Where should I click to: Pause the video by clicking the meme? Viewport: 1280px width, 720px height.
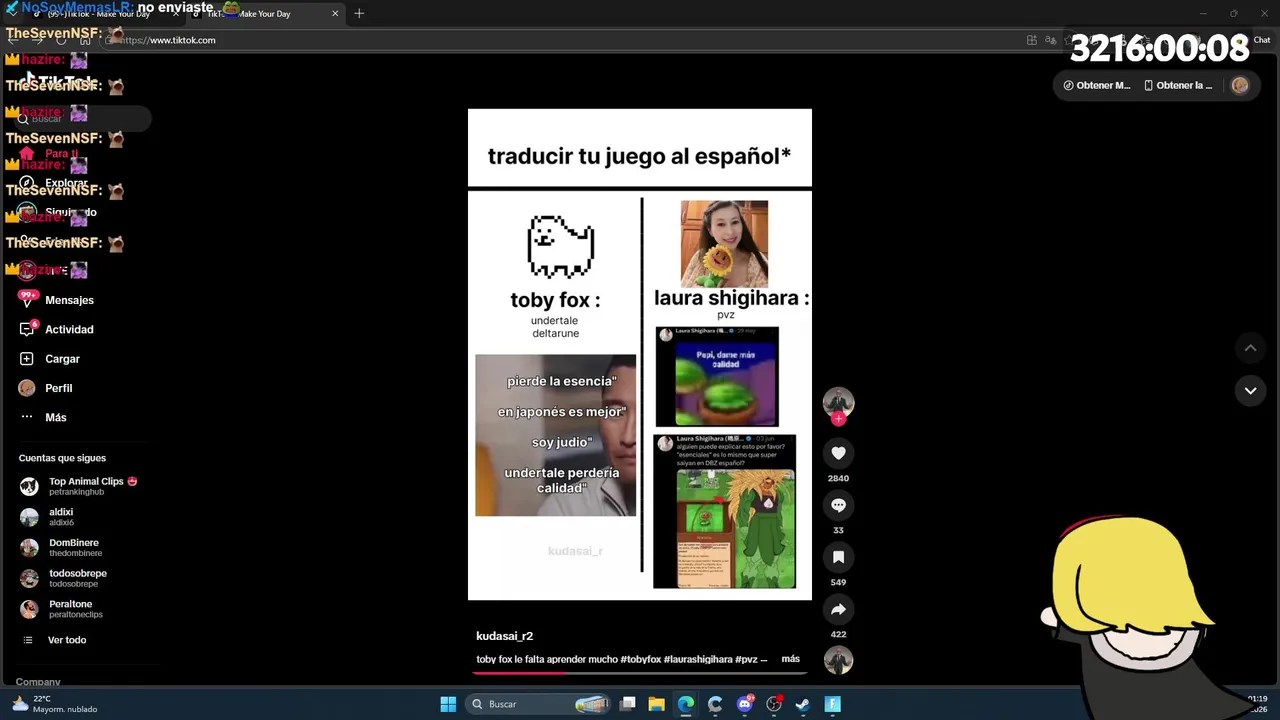[x=640, y=354]
